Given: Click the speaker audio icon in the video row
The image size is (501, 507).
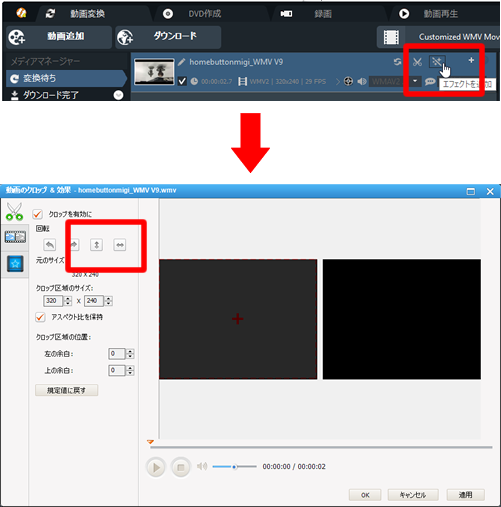Looking at the screenshot, I should (x=362, y=81).
